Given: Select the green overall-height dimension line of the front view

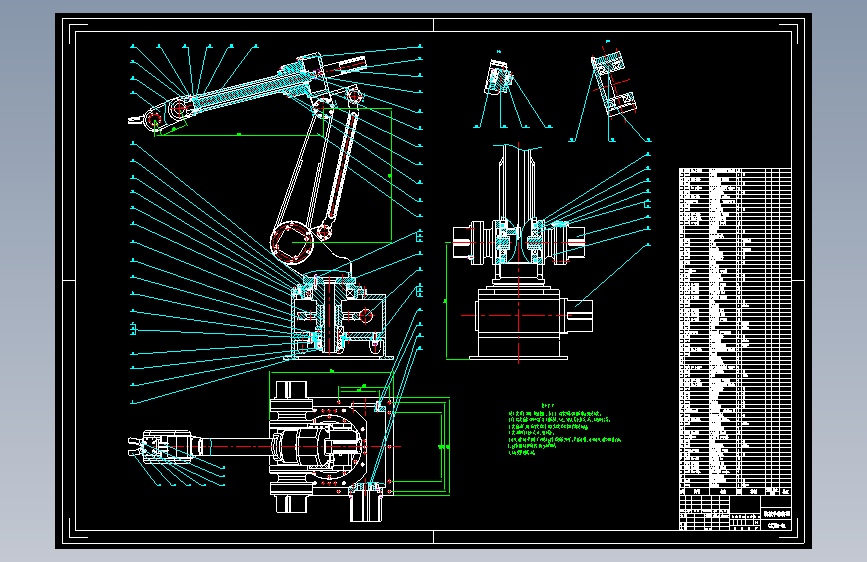Looking at the screenshot, I should 447,301.
